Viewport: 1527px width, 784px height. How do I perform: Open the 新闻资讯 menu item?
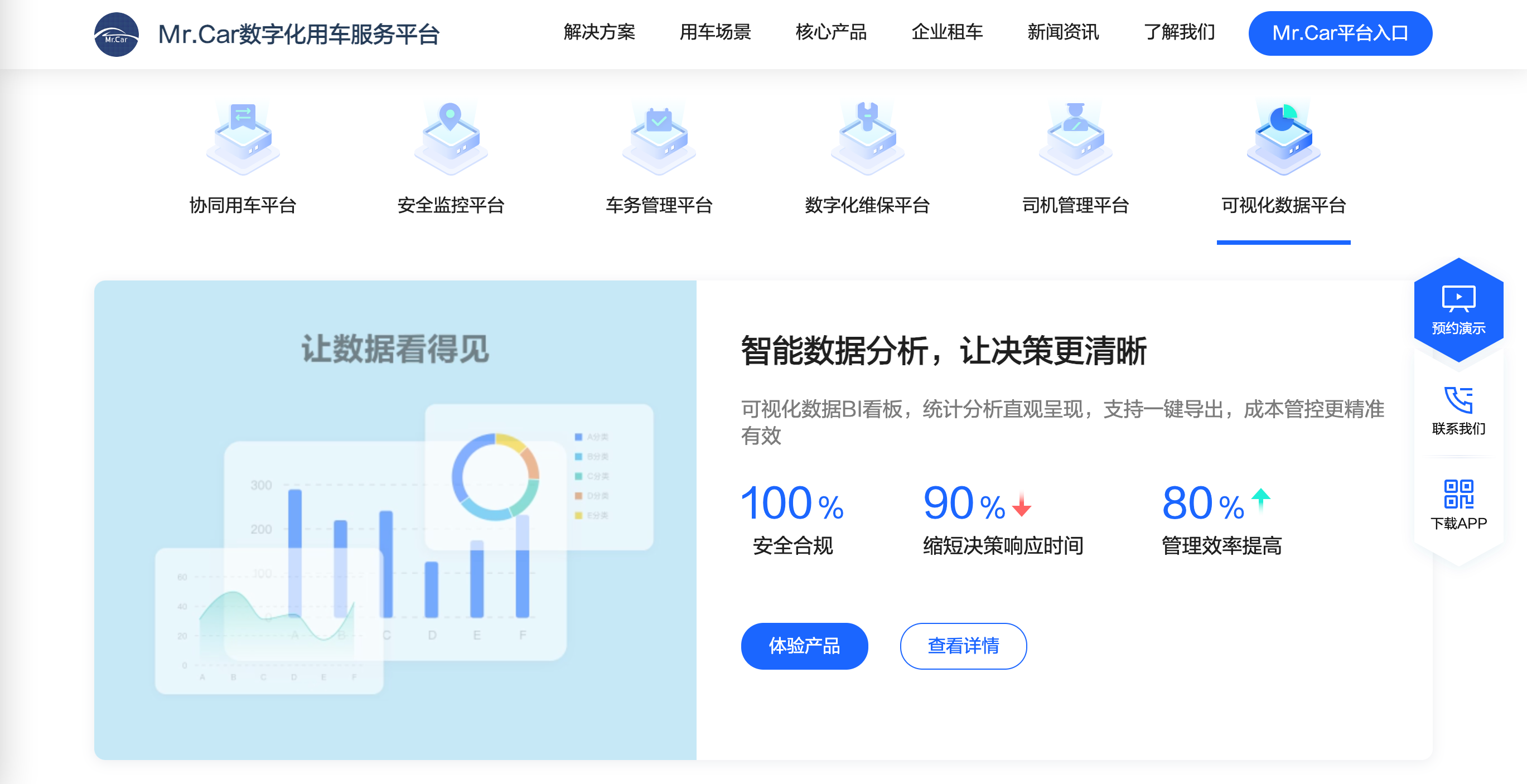1063,32
